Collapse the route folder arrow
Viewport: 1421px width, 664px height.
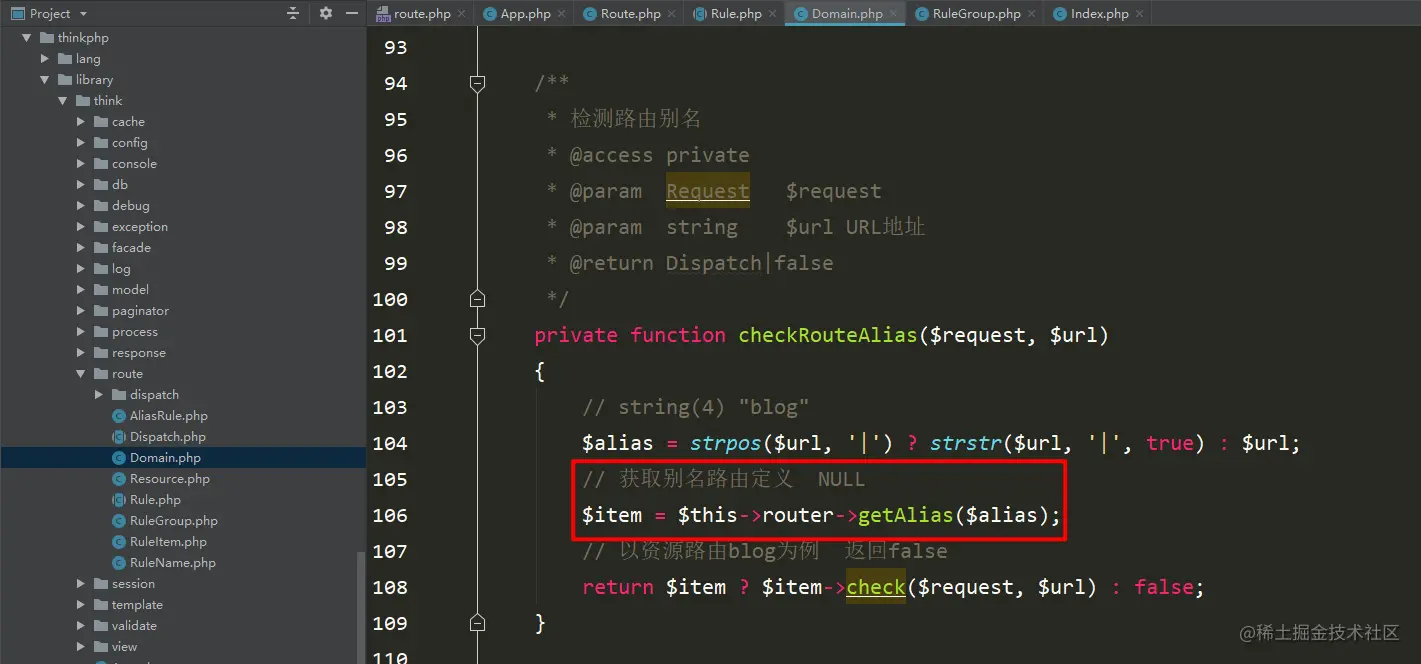click(81, 374)
